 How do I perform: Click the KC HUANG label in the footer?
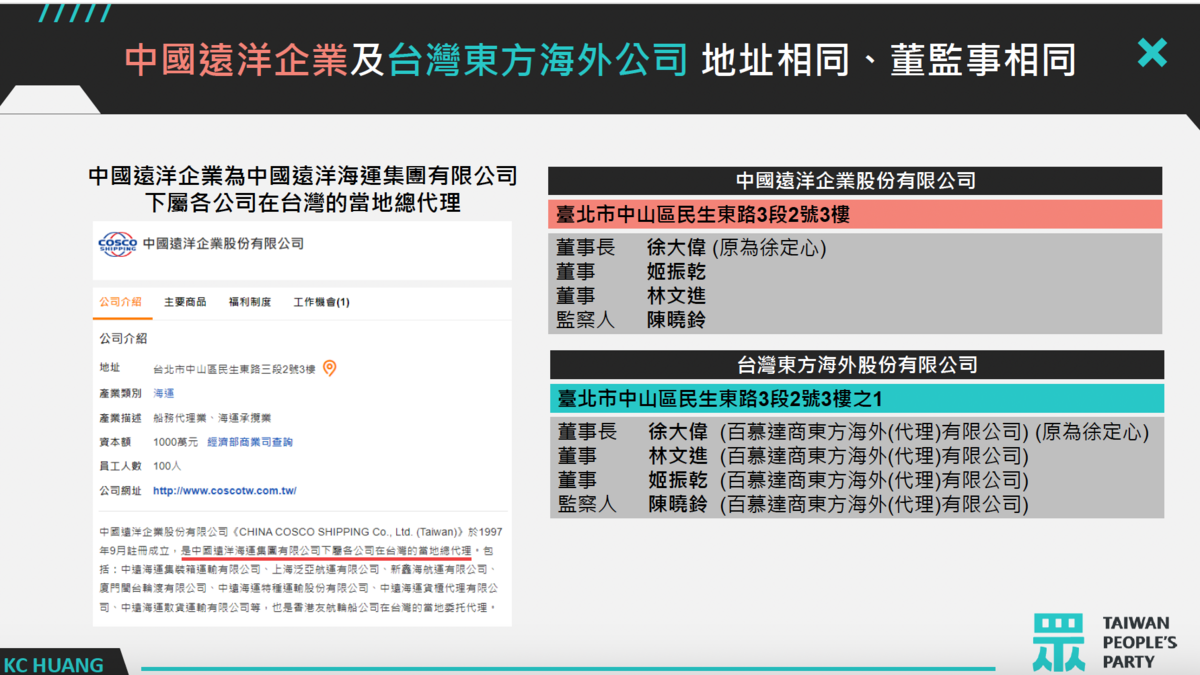click(x=54, y=665)
